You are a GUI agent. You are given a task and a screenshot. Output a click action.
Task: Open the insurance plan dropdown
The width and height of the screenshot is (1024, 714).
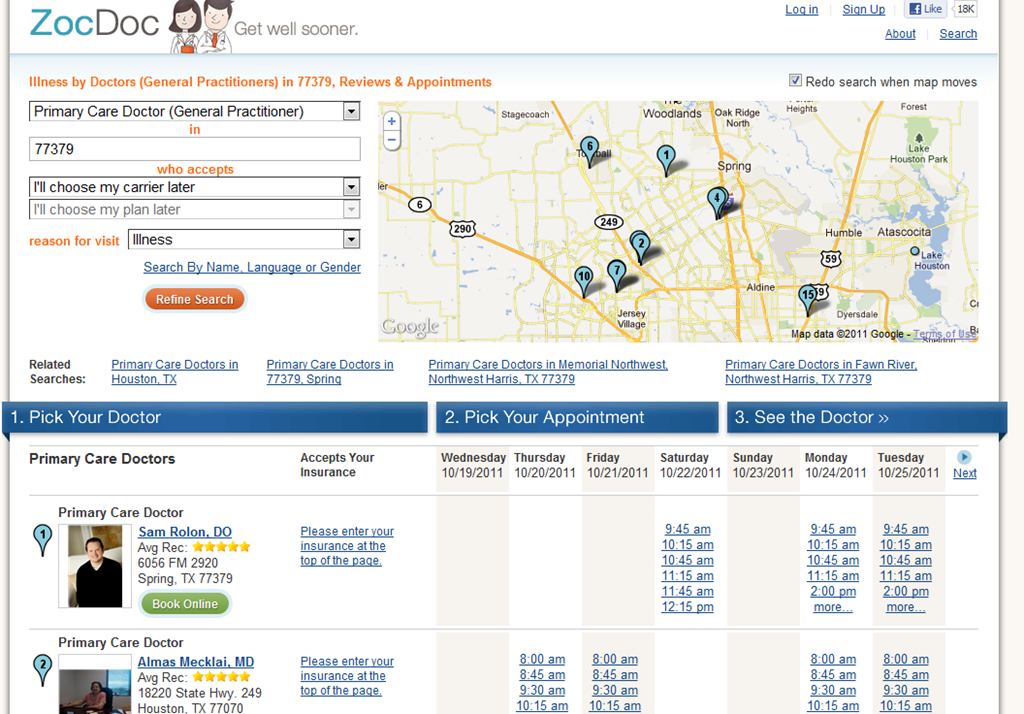[195, 210]
